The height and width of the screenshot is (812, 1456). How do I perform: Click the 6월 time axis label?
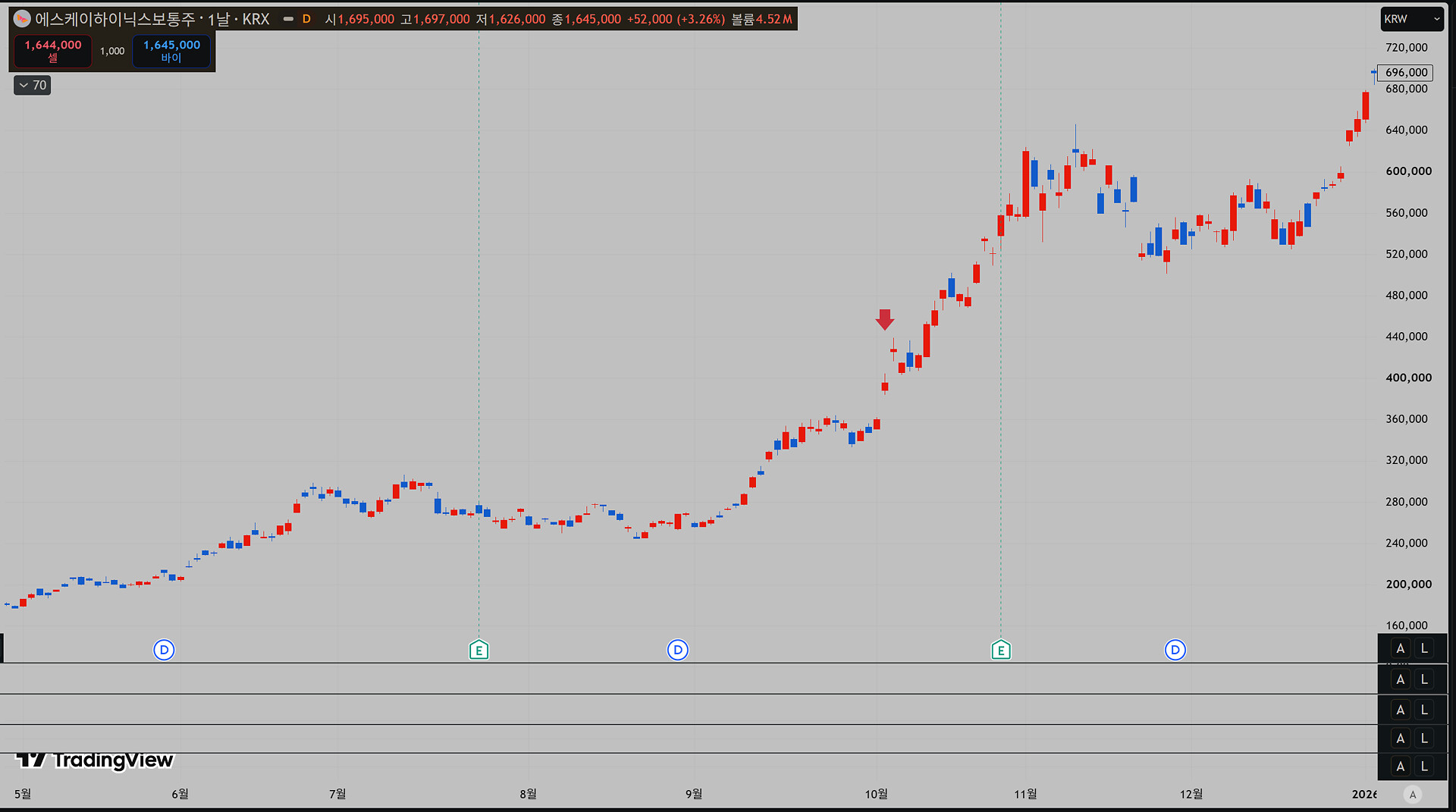pos(180,794)
